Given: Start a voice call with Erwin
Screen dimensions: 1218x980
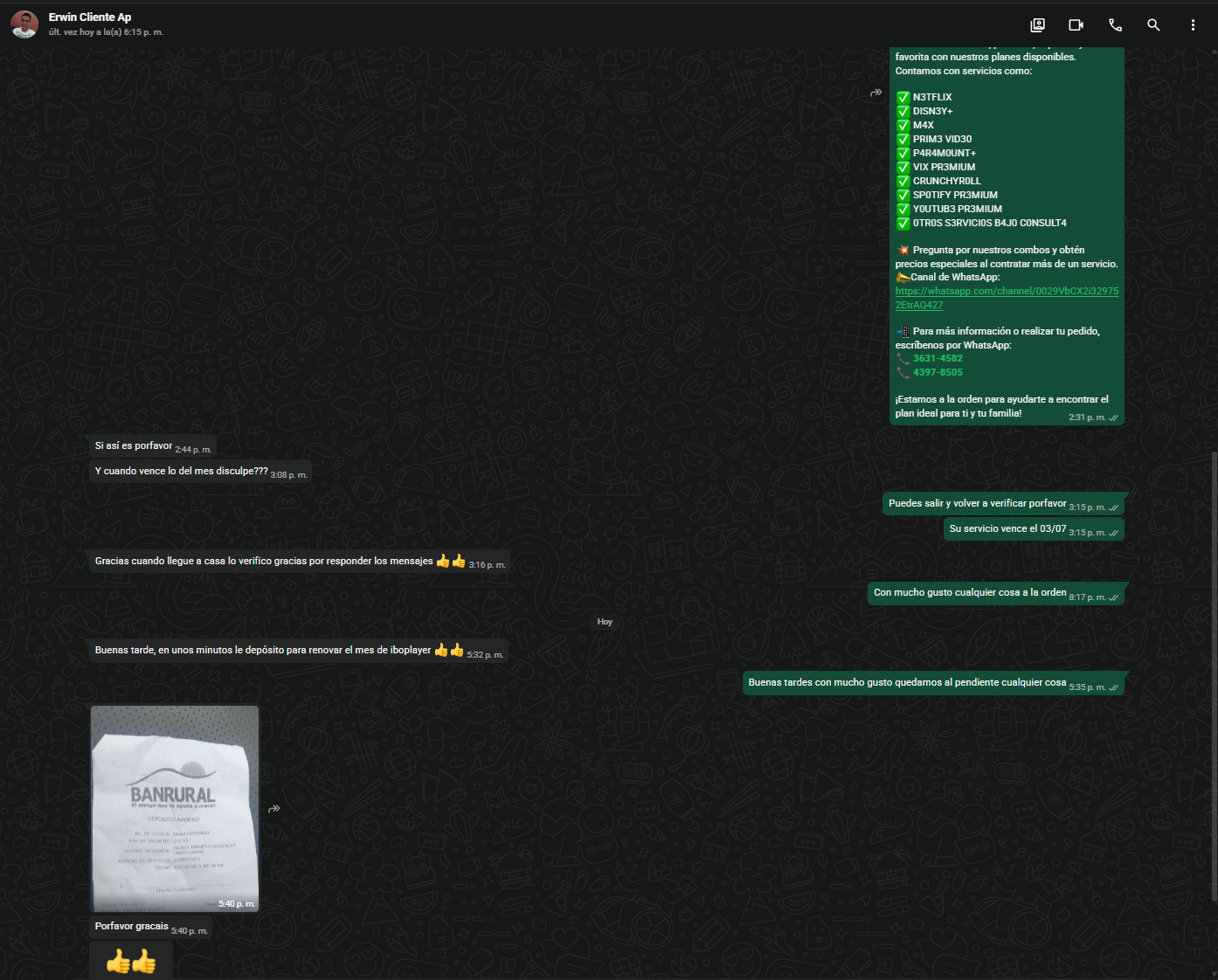Looking at the screenshot, I should [1115, 25].
